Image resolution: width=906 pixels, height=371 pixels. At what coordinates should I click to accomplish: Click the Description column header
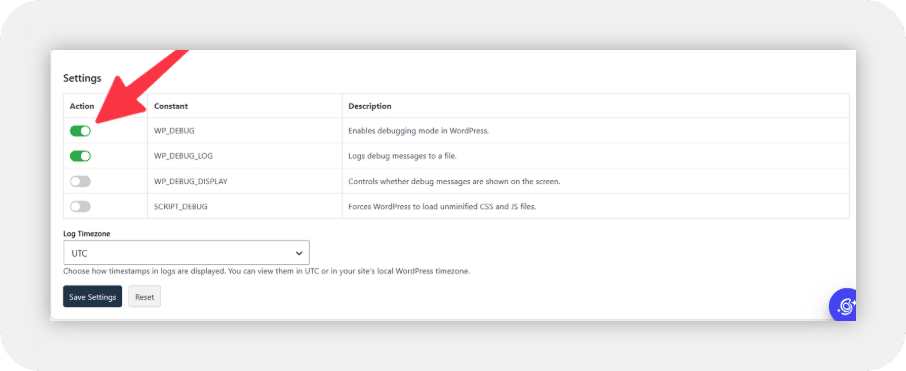point(370,106)
